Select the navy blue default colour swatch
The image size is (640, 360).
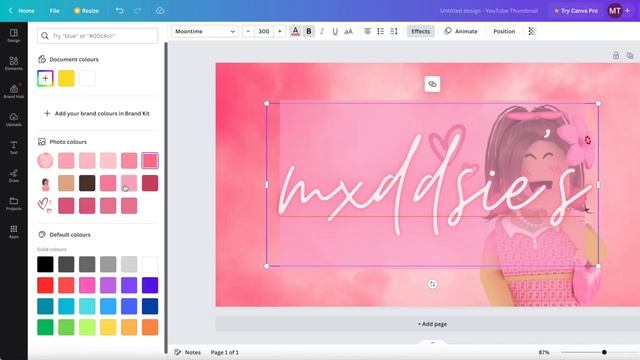(150, 306)
